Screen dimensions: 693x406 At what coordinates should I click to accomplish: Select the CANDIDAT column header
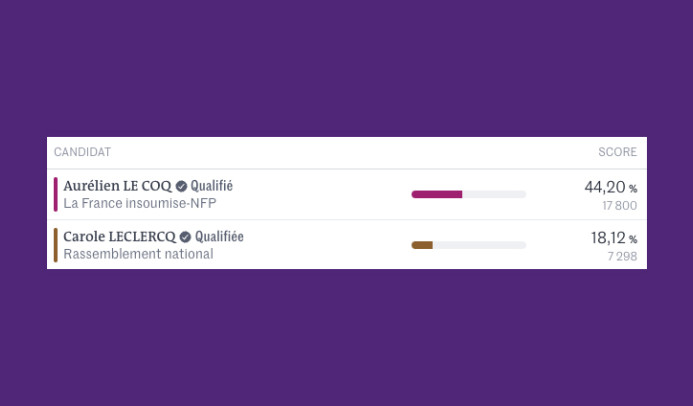click(x=82, y=152)
